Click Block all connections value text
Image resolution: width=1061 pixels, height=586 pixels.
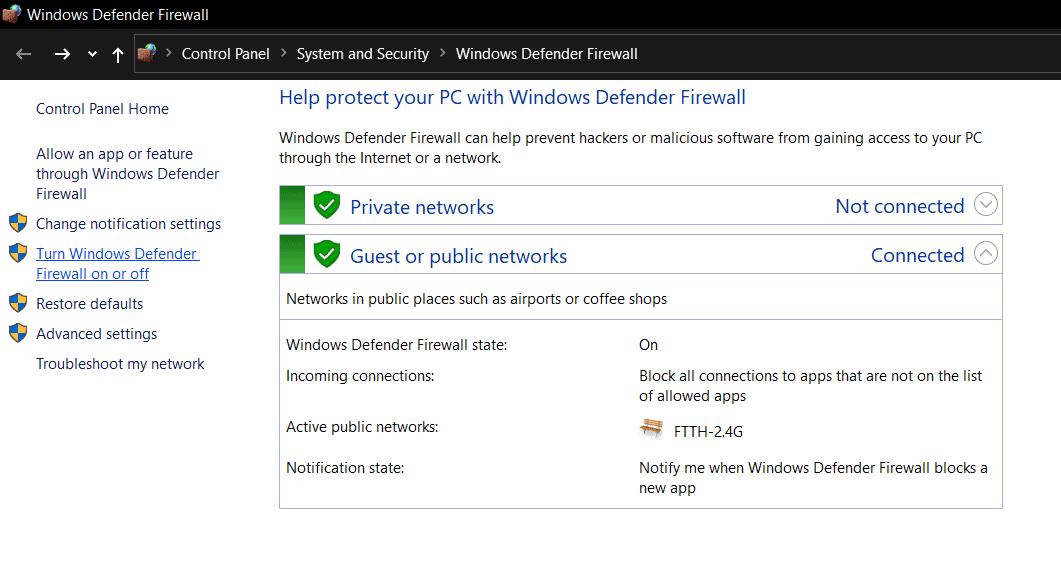tap(811, 386)
